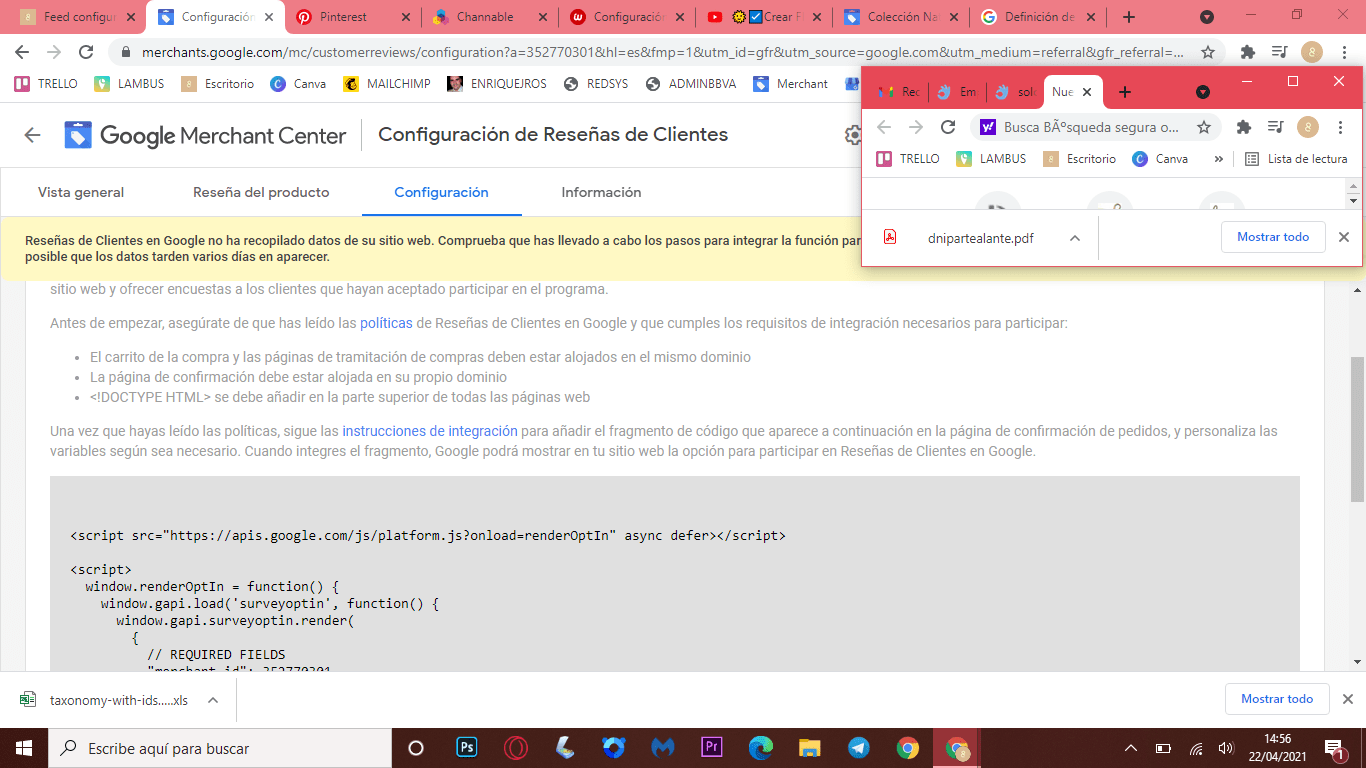Open Telegram from the taskbar

click(859, 747)
